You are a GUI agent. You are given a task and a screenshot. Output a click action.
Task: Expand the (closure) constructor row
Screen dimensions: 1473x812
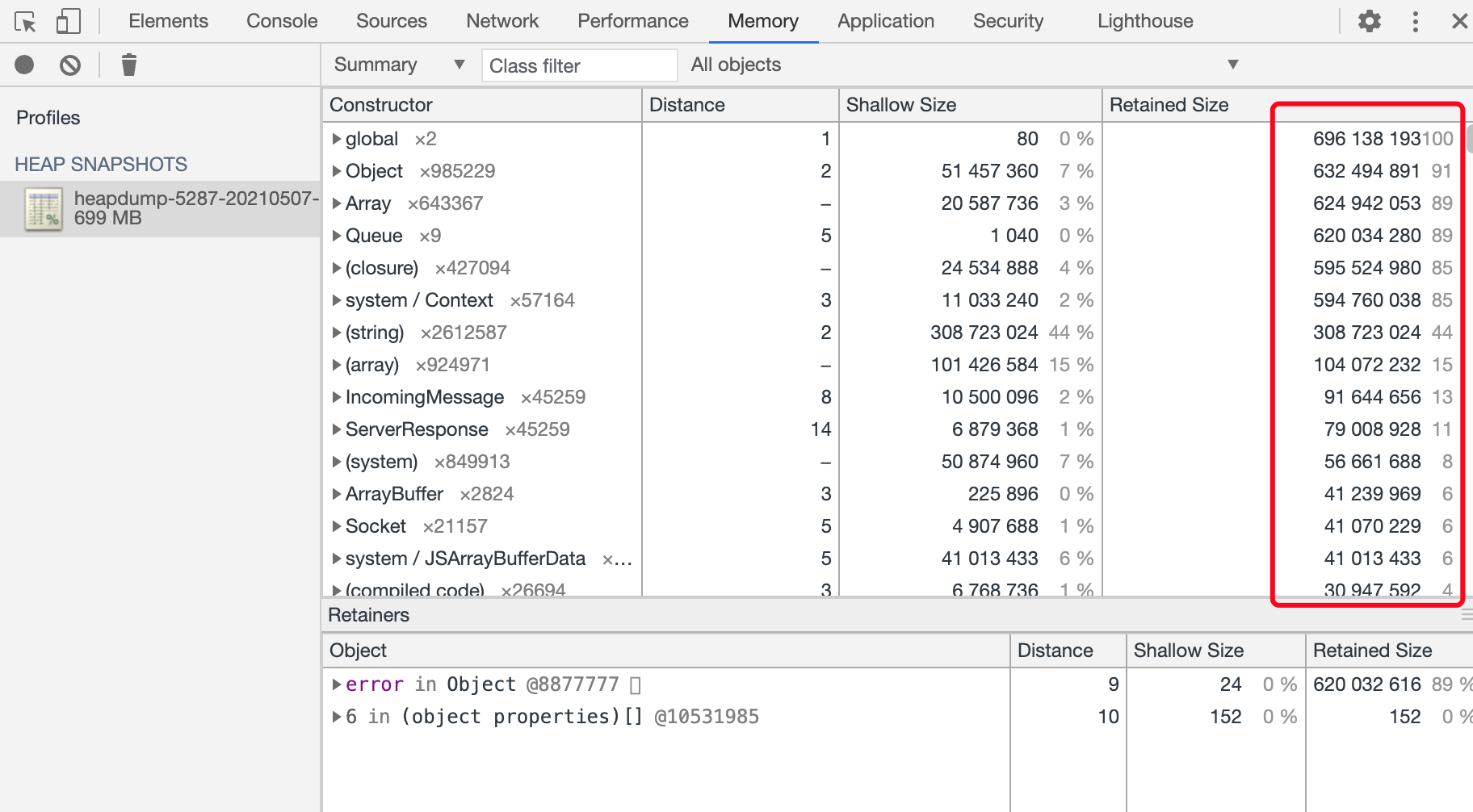coord(337,268)
